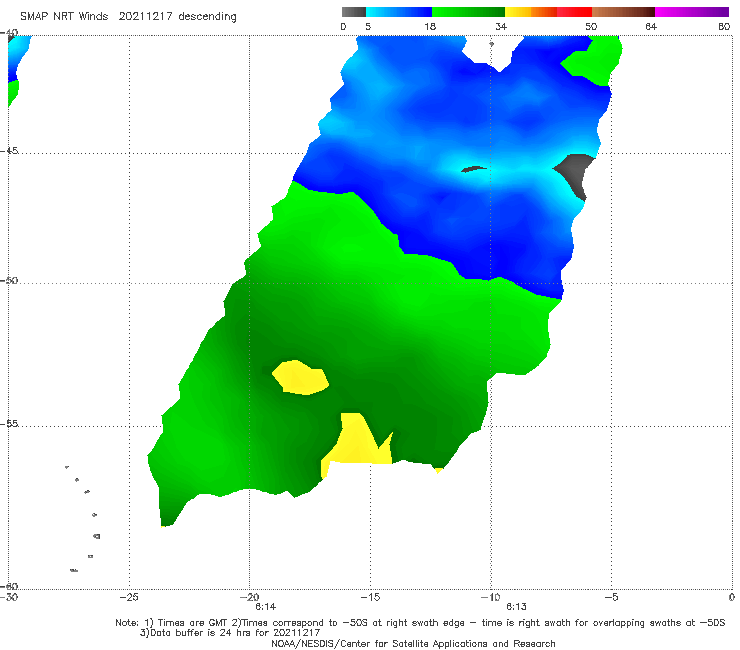Image resolution: width=740 pixels, height=650 pixels.
Task: Click the brown segment of the color bar
Action: coord(623,12)
